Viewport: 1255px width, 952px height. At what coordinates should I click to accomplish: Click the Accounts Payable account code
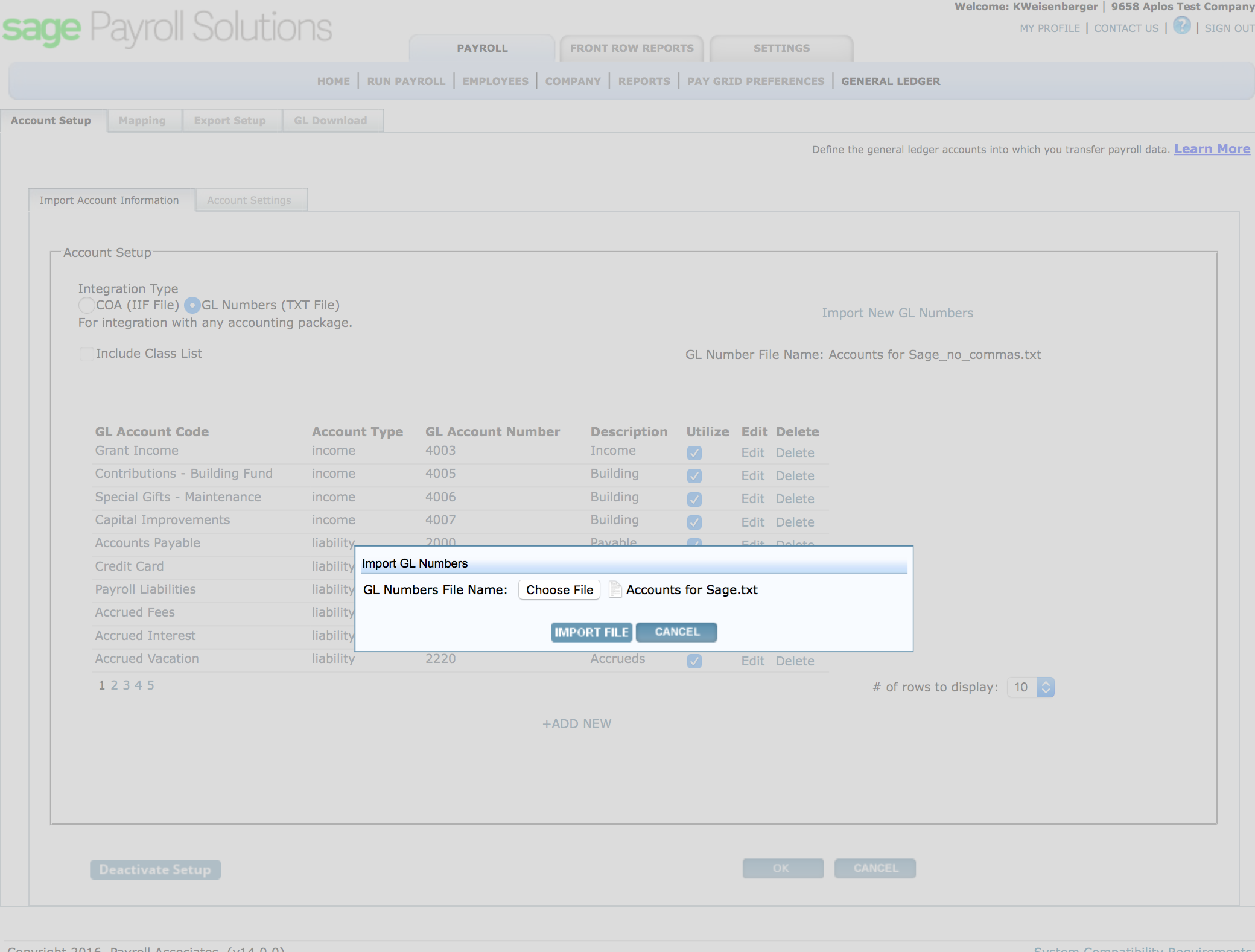(x=147, y=543)
